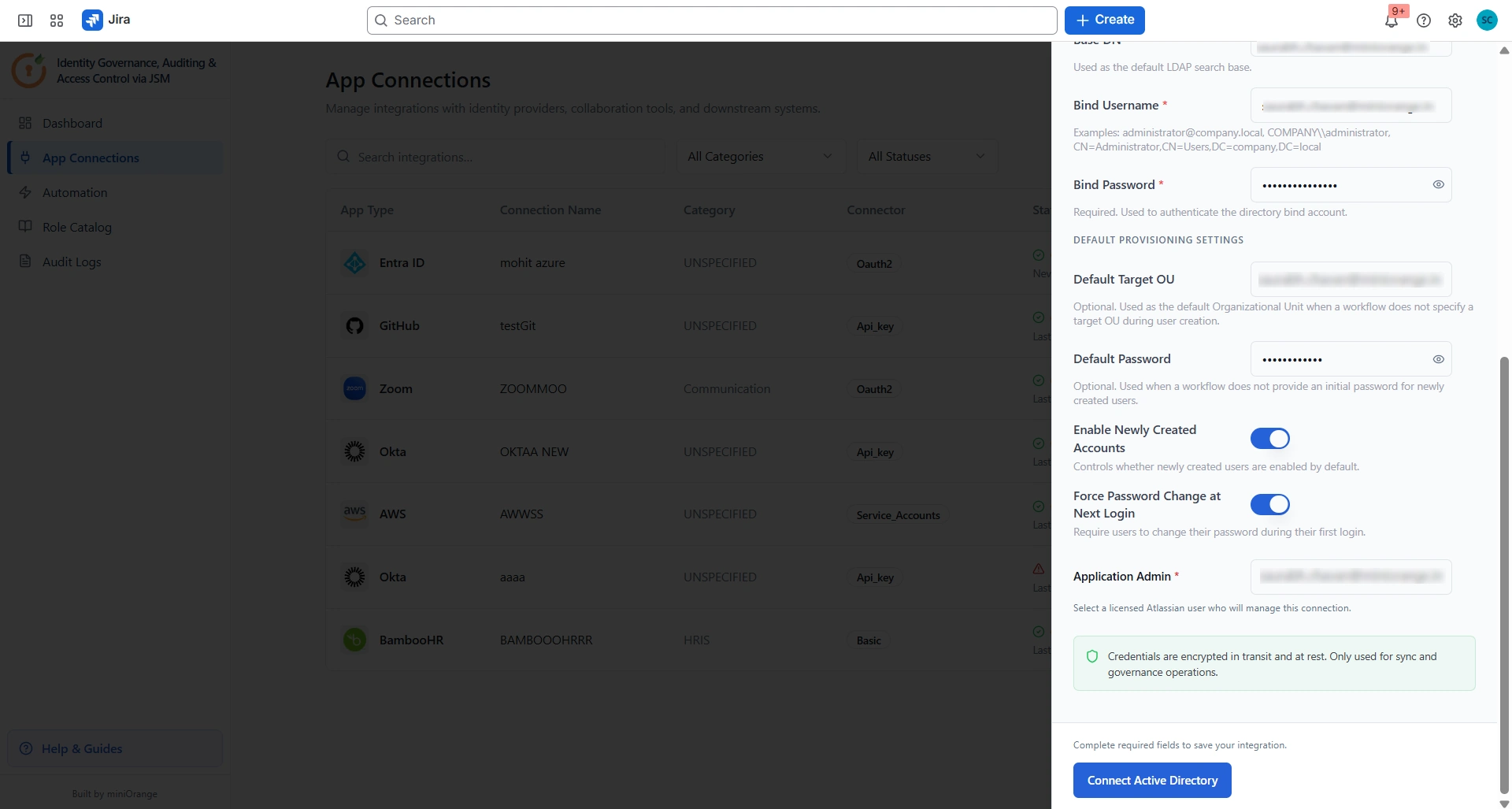Open the Automation section
Viewport: 1512px width, 809px height.
(115, 192)
